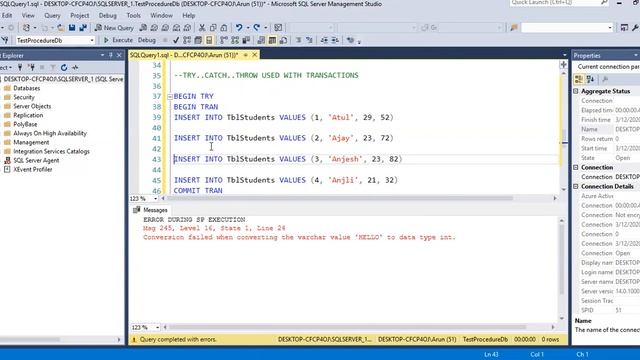Image resolution: width=640 pixels, height=360 pixels.
Task: Click the Save icon in toolbar
Action: [x=72, y=28]
